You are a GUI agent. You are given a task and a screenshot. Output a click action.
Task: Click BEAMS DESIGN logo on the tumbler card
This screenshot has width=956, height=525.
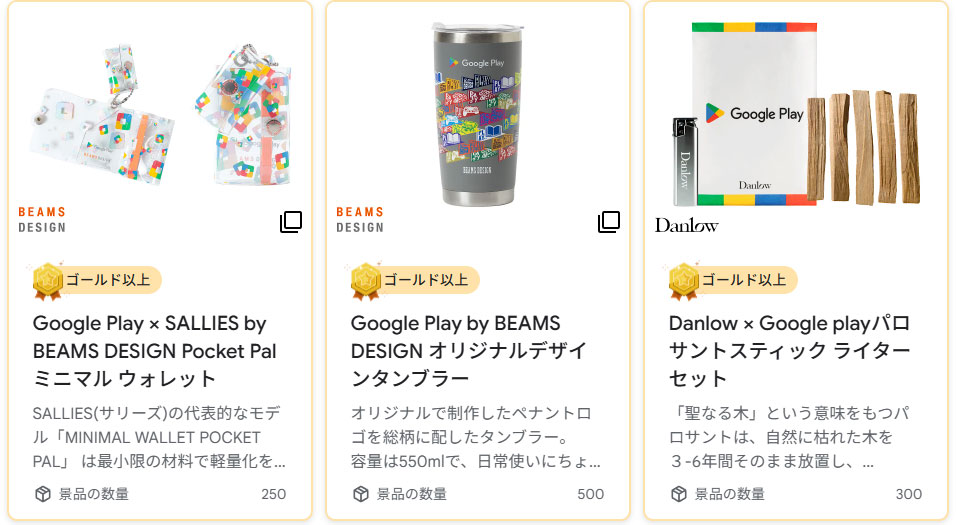tap(360, 220)
